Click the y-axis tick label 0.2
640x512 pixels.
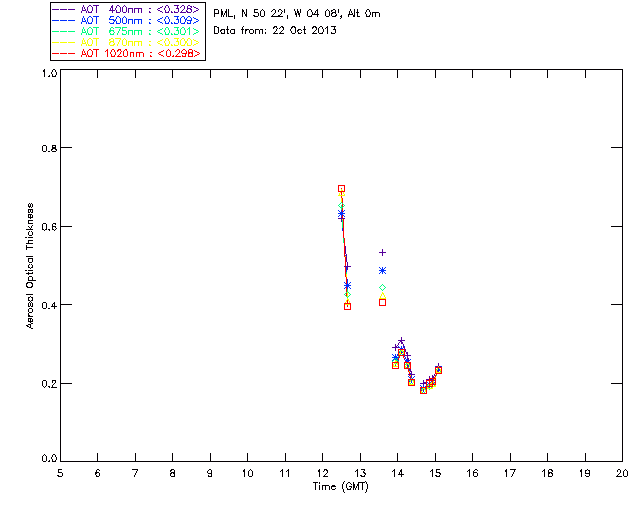click(49, 384)
